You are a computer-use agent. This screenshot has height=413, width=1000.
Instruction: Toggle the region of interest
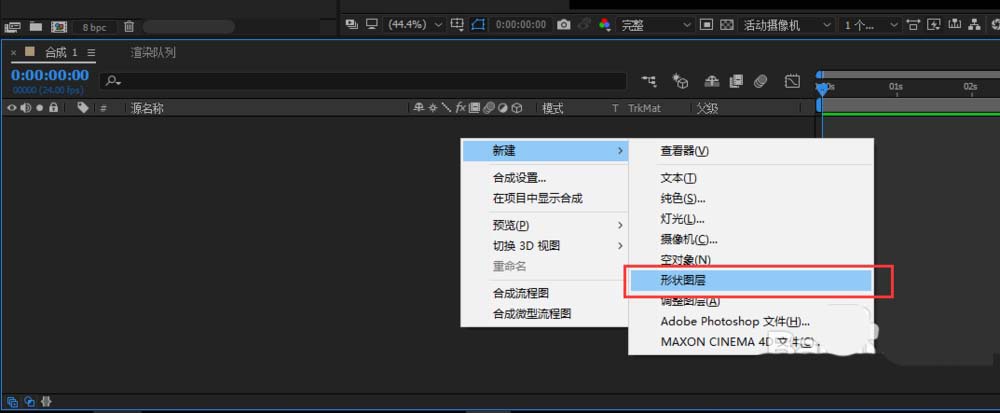pos(706,25)
